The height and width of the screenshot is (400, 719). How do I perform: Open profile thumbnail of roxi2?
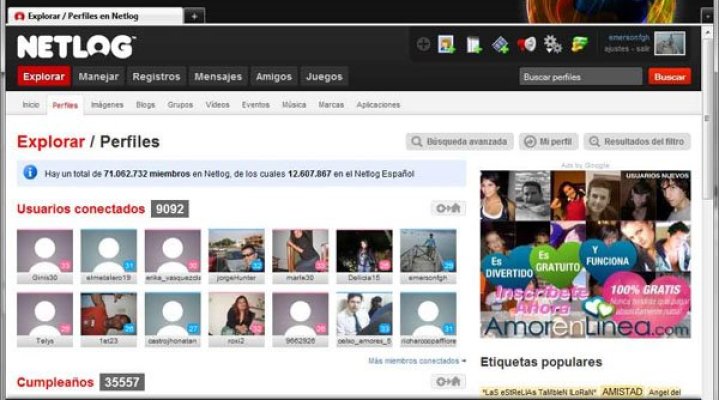coord(236,314)
